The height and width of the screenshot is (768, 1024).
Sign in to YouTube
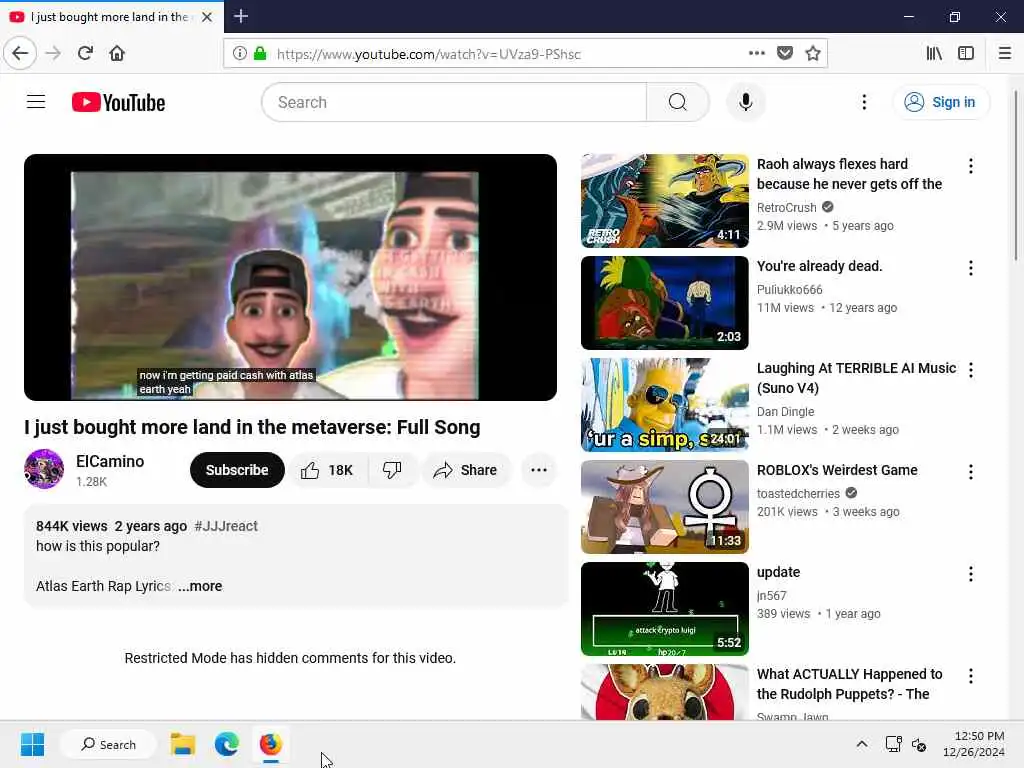(x=940, y=102)
